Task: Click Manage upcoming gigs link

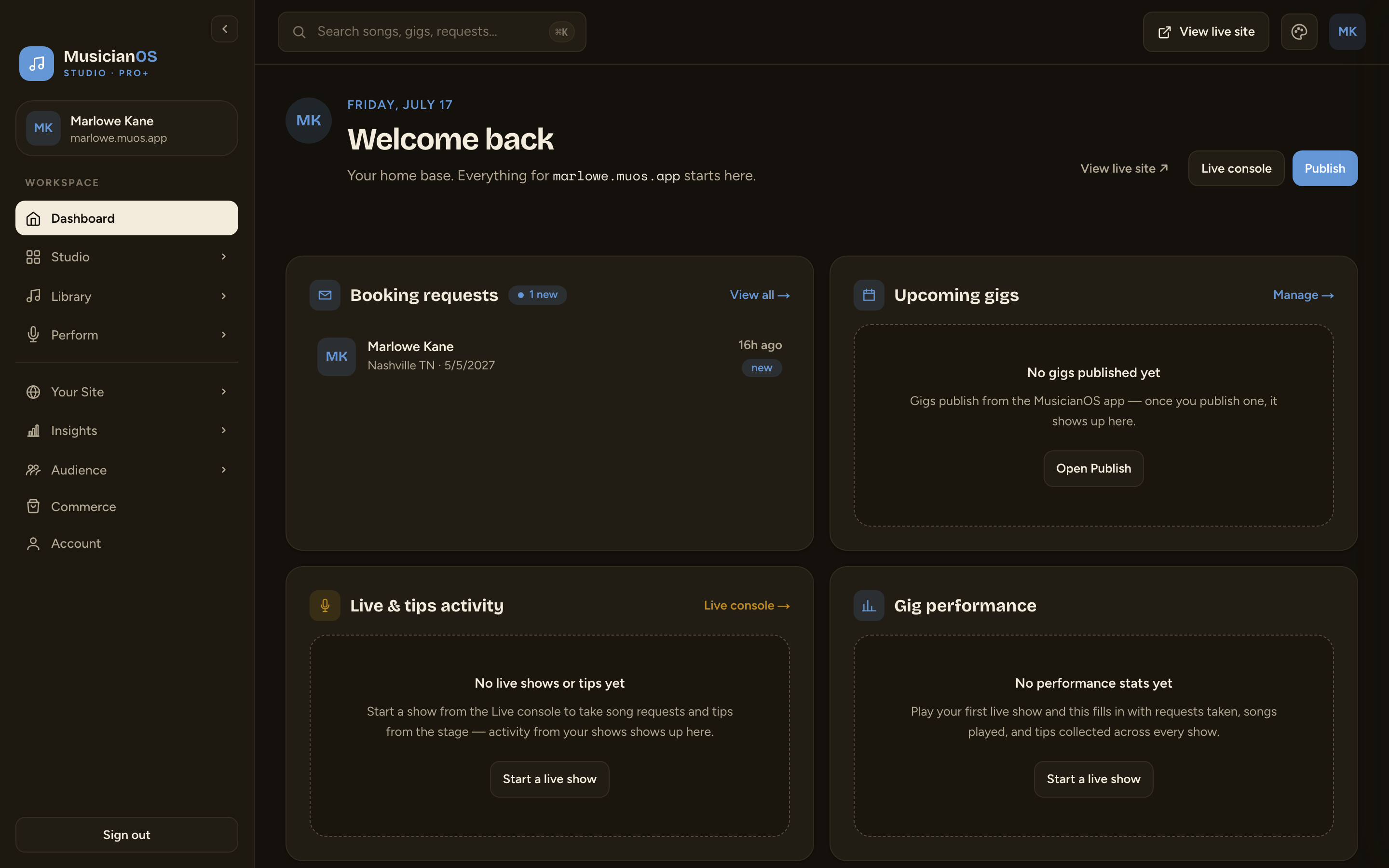Action: [x=1303, y=295]
